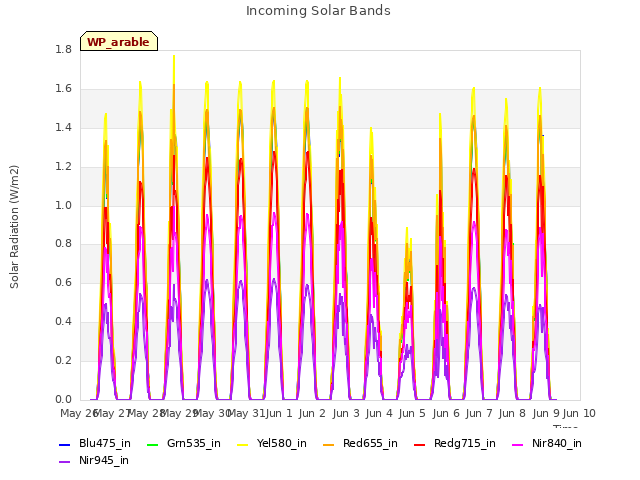Click the blue Blu475_in legend swatch
This screenshot has width=640, height=480.
click(x=64, y=444)
